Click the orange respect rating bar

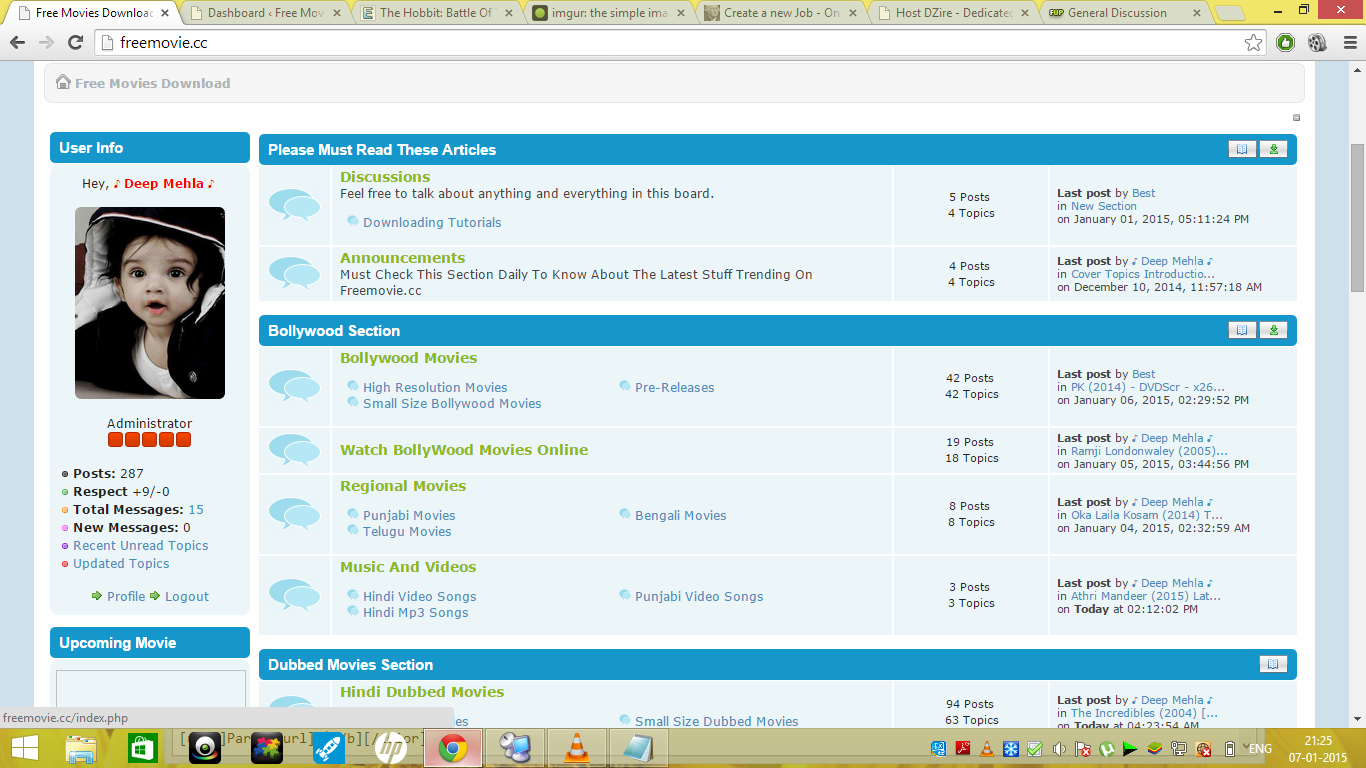149,438
